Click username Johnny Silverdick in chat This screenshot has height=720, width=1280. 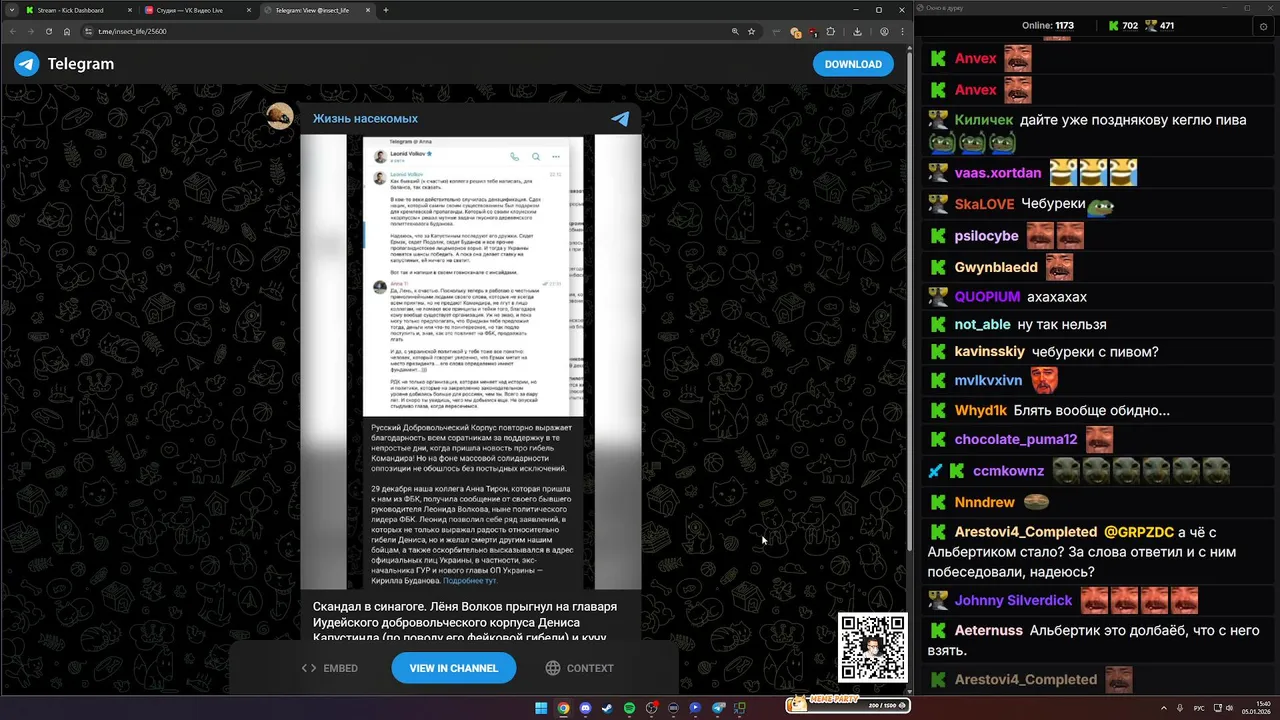tap(1013, 601)
